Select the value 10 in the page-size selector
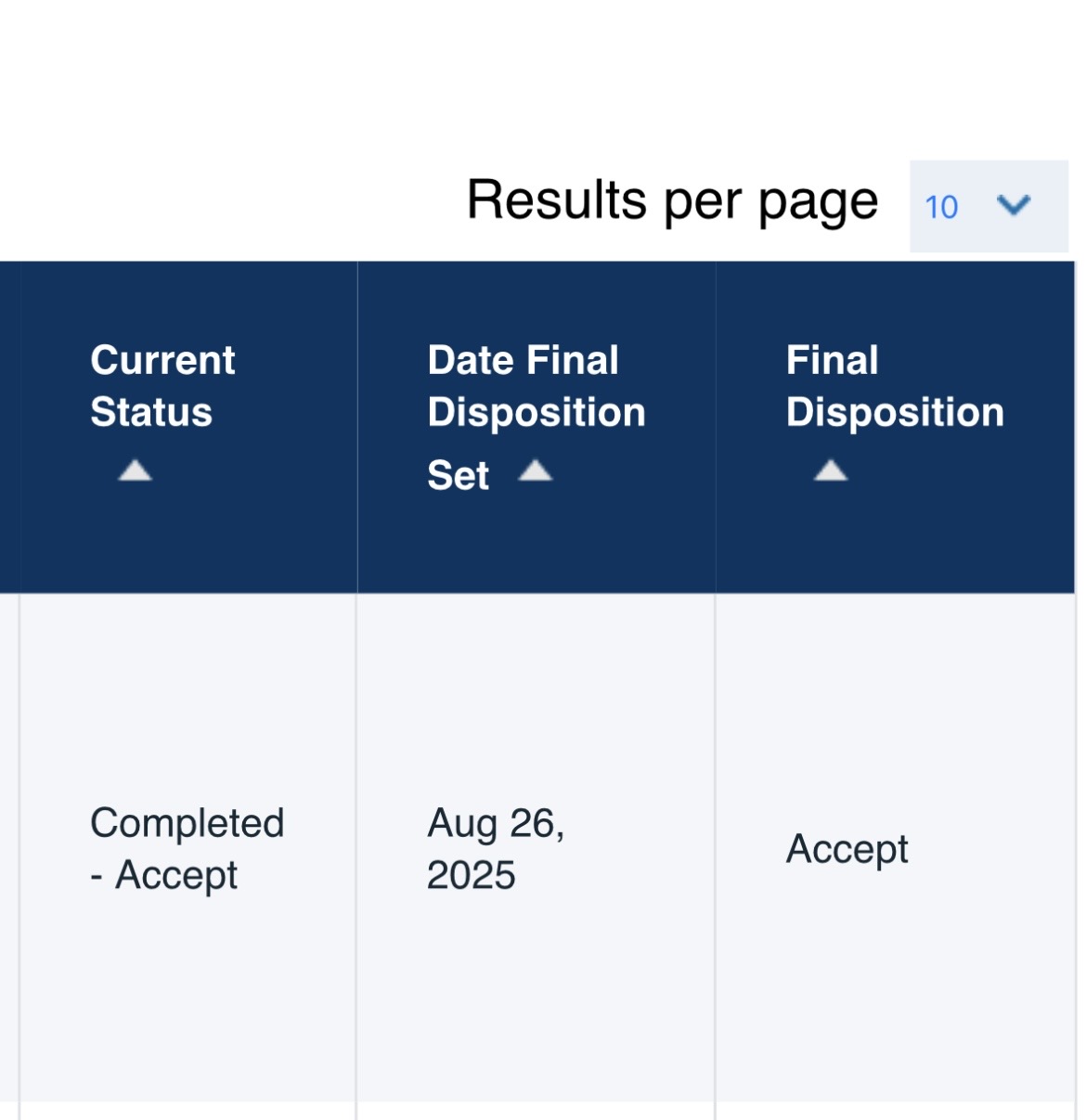 pos(941,207)
